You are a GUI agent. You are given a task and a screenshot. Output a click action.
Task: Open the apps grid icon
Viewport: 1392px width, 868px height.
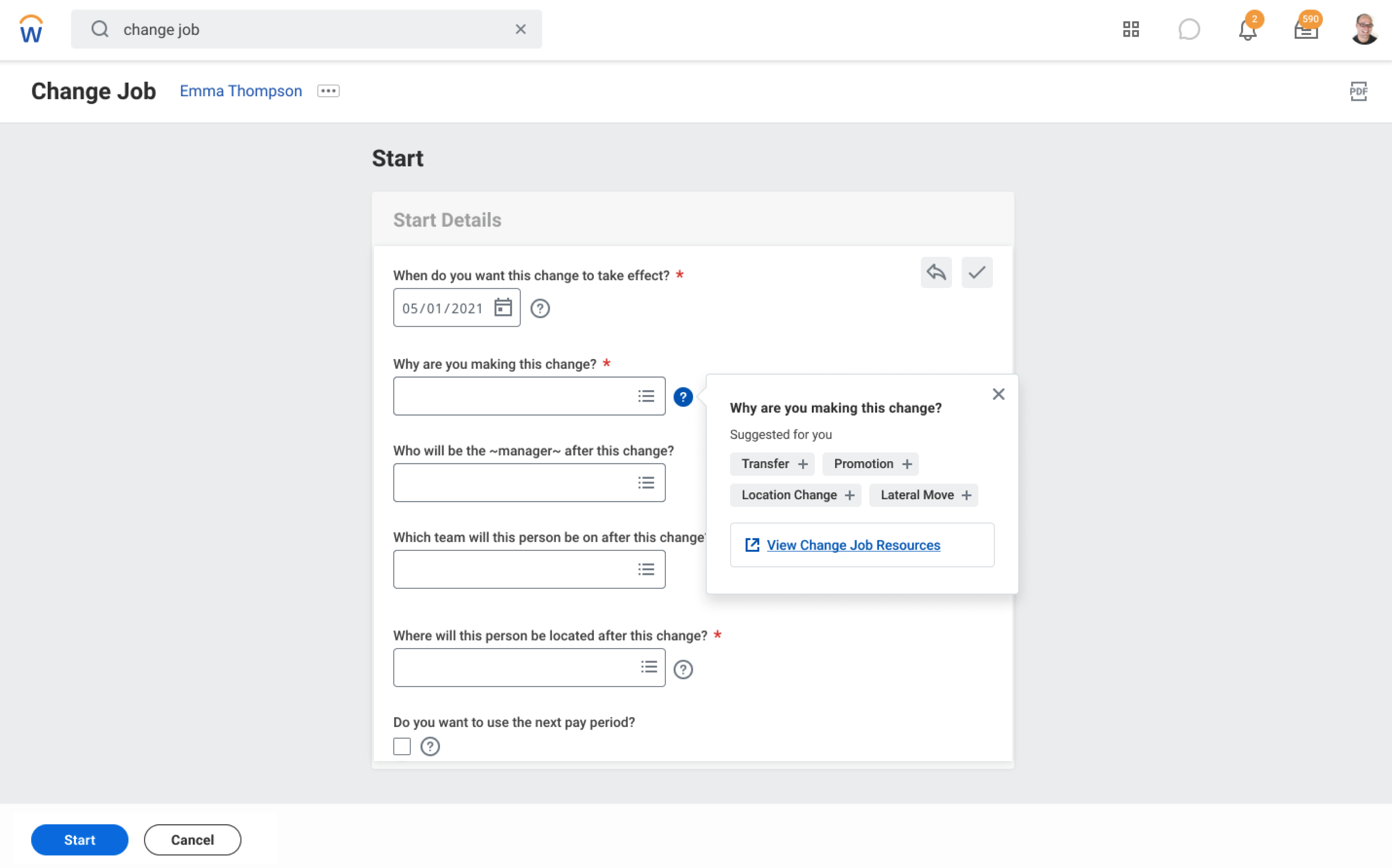point(1131,29)
